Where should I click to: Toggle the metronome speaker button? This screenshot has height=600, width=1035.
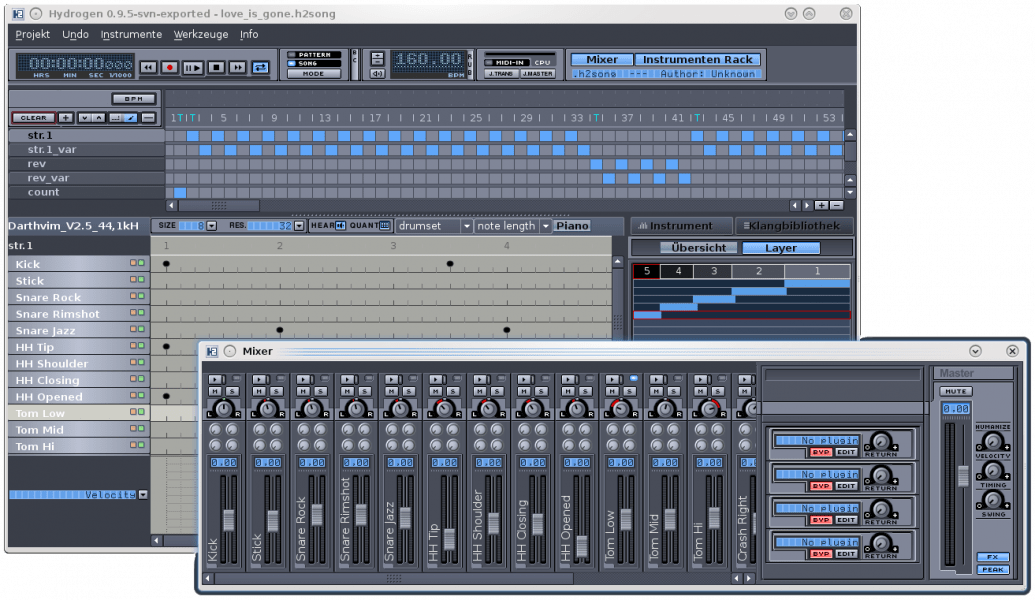tap(377, 73)
